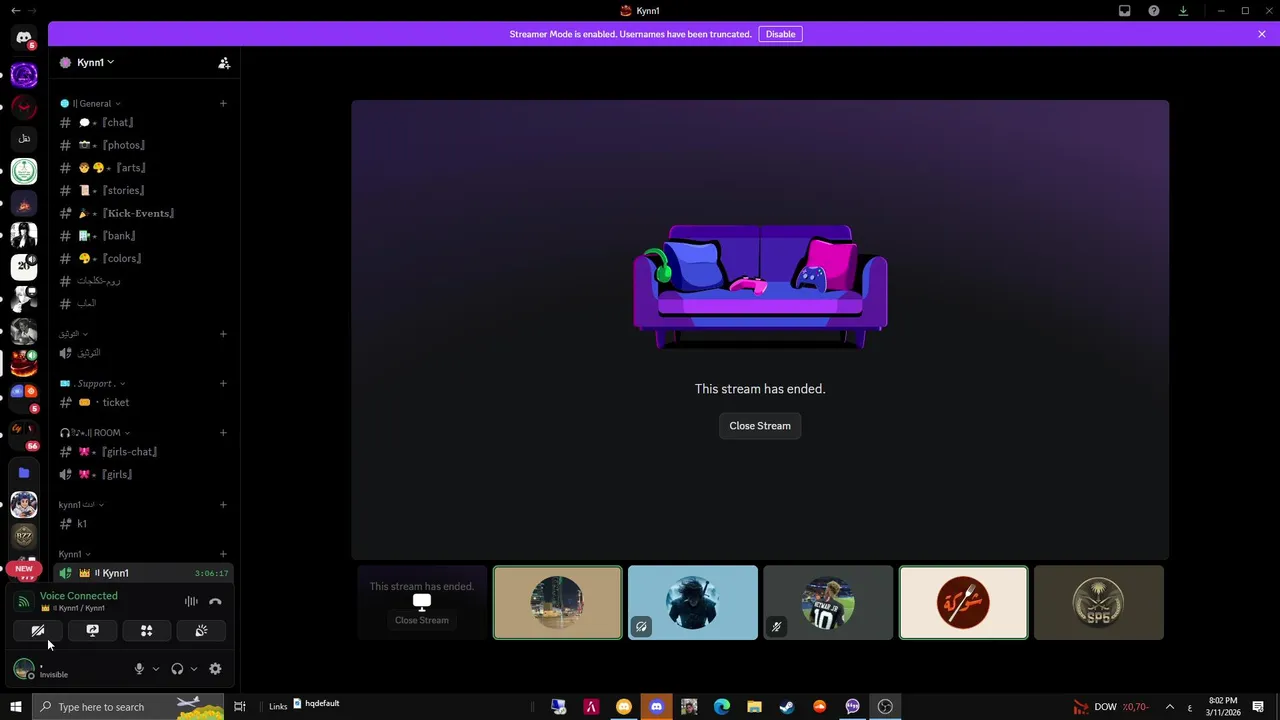1280x720 pixels.
Task: Open the server folder icon in sidebar
Action: pos(24,473)
